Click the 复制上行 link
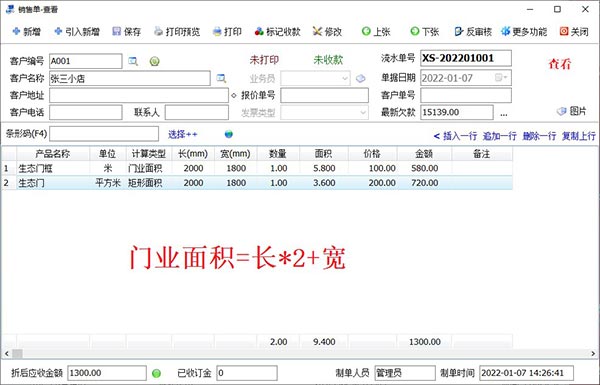Image resolution: width=600 pixels, height=385 pixels. [x=579, y=136]
